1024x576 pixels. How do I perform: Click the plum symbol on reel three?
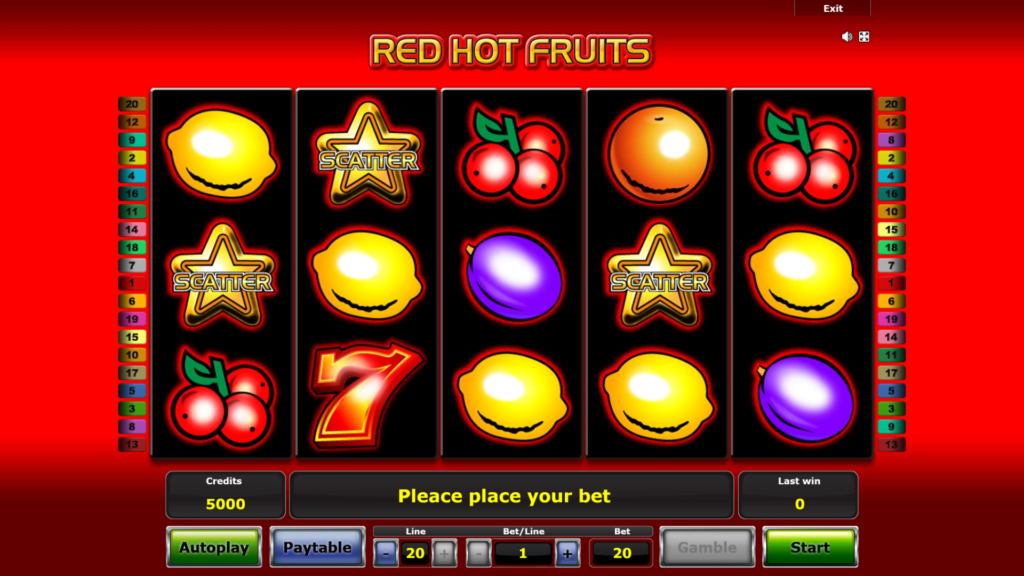(x=513, y=276)
